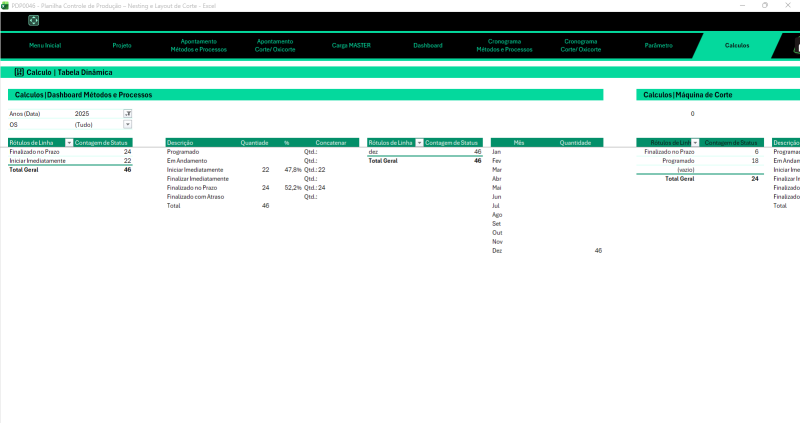800x423 pixels.
Task: Switch to the Parâmetro tab
Action: pyautogui.click(x=658, y=46)
